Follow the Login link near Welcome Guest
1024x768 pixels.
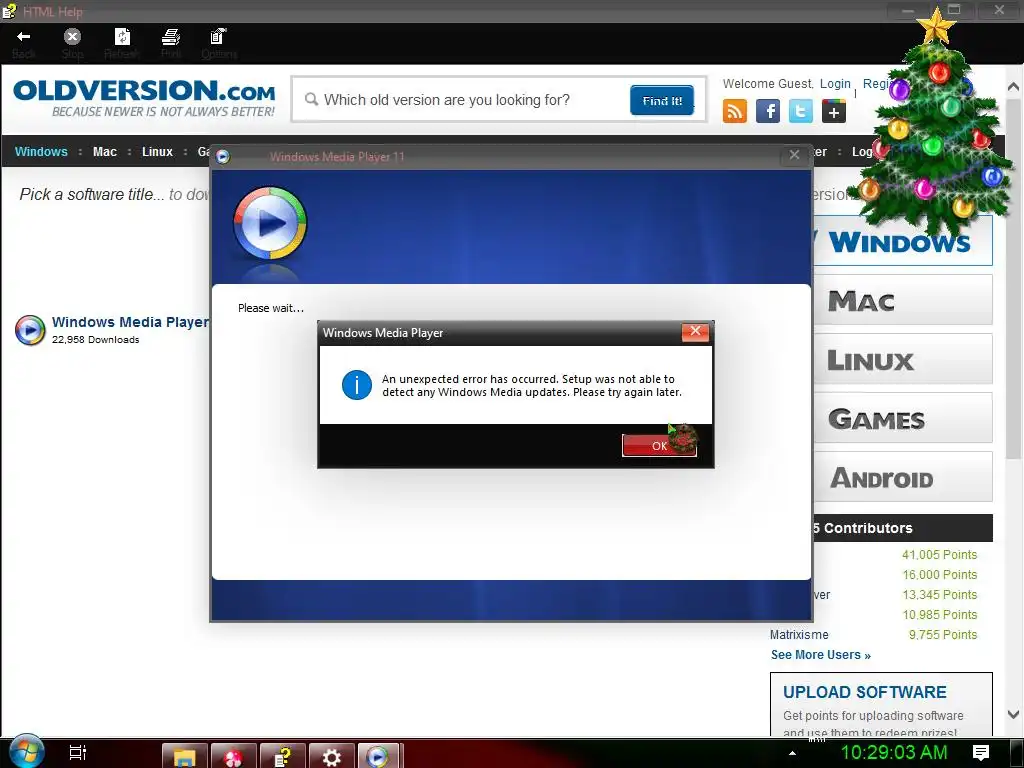(835, 84)
